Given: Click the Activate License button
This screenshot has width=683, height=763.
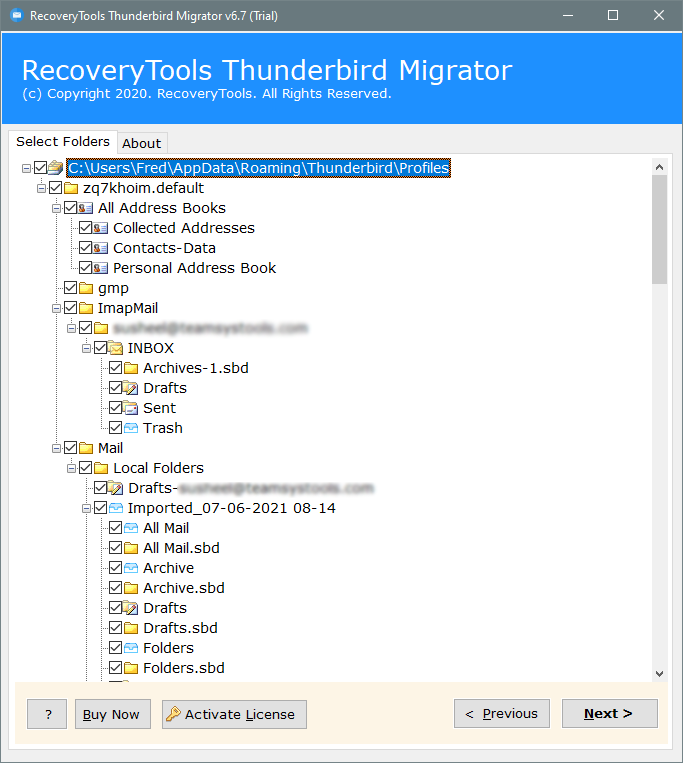Looking at the screenshot, I should click(x=234, y=714).
